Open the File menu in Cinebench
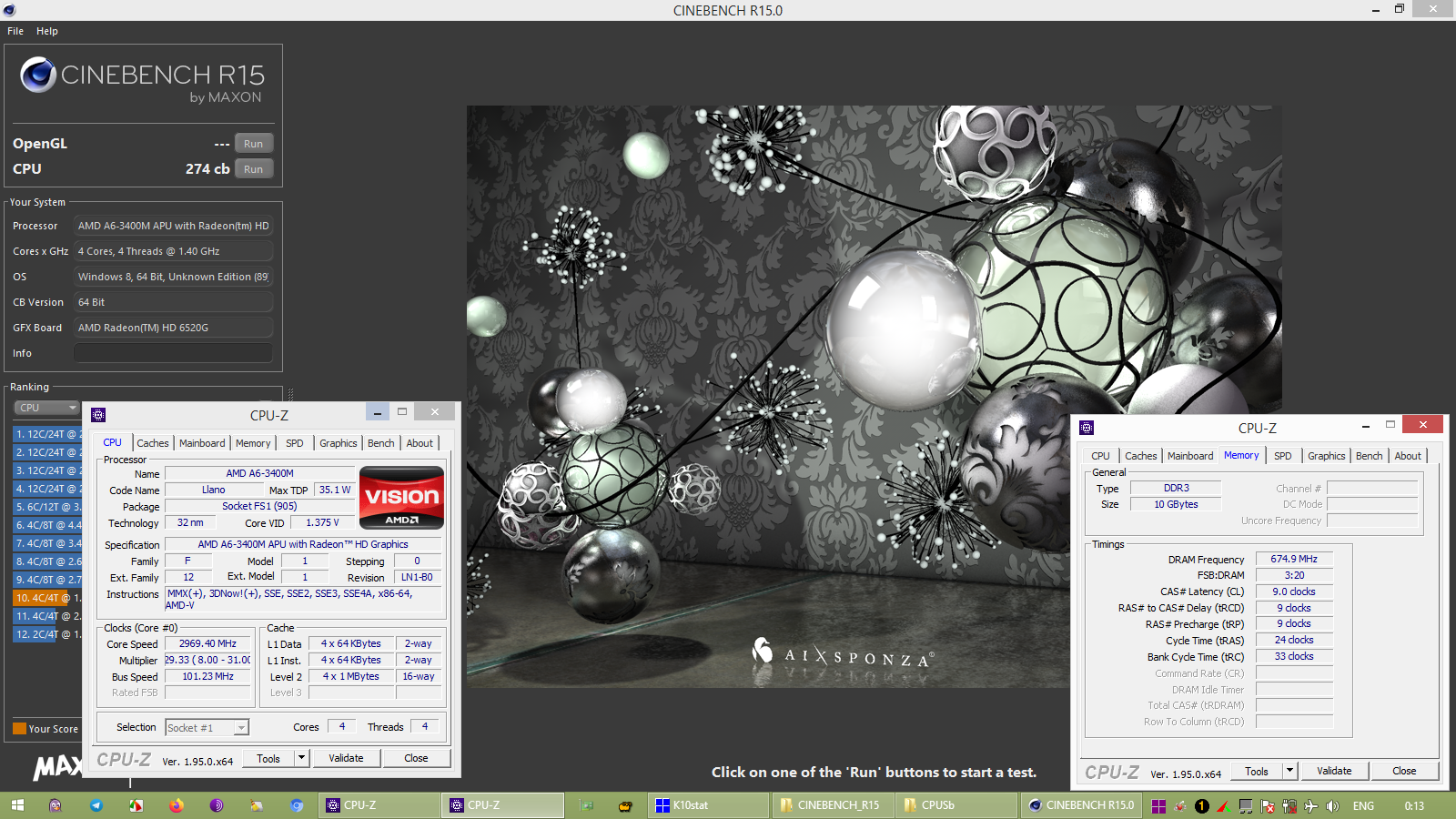The image size is (1456, 819). click(15, 31)
